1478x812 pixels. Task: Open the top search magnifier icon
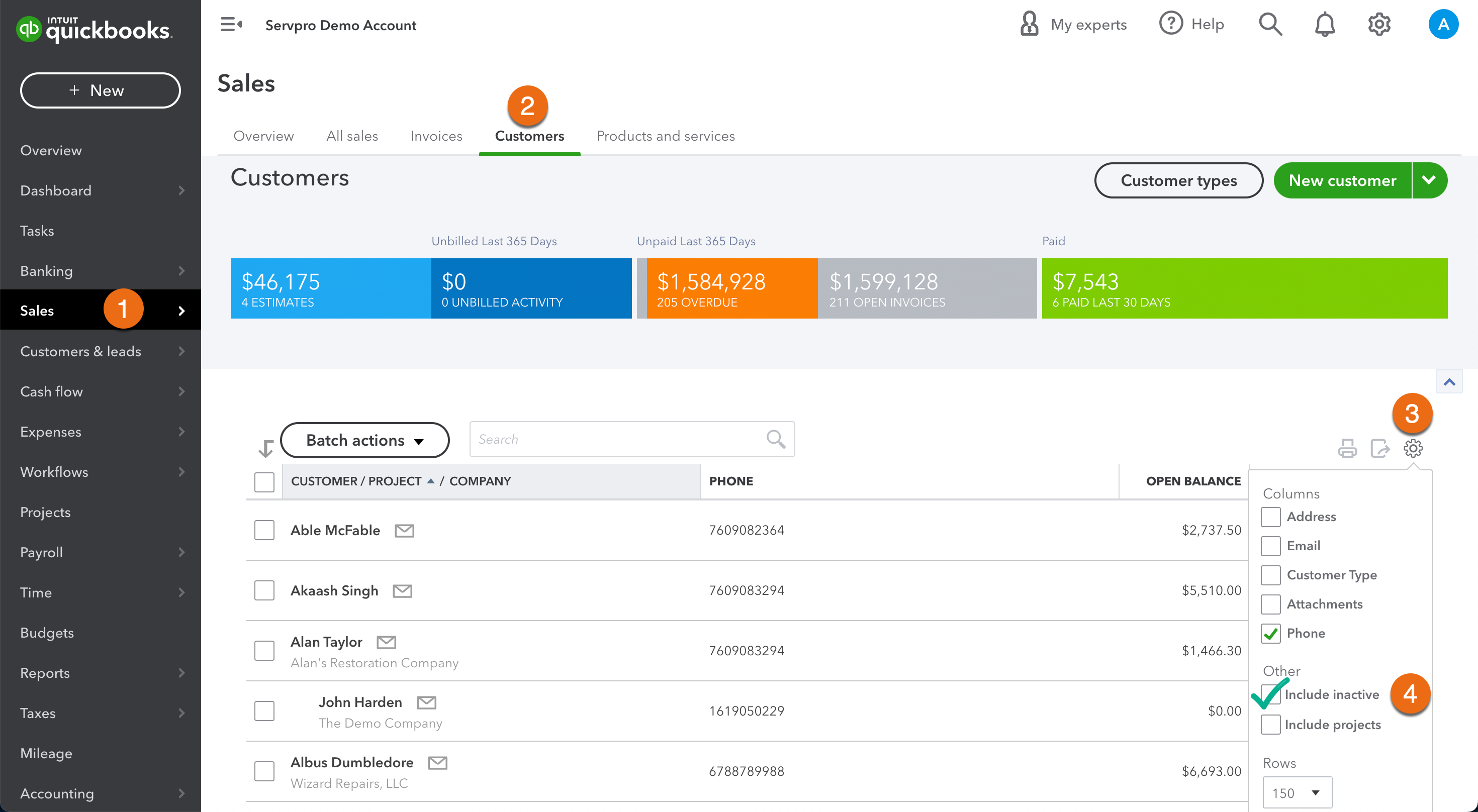tap(1270, 25)
